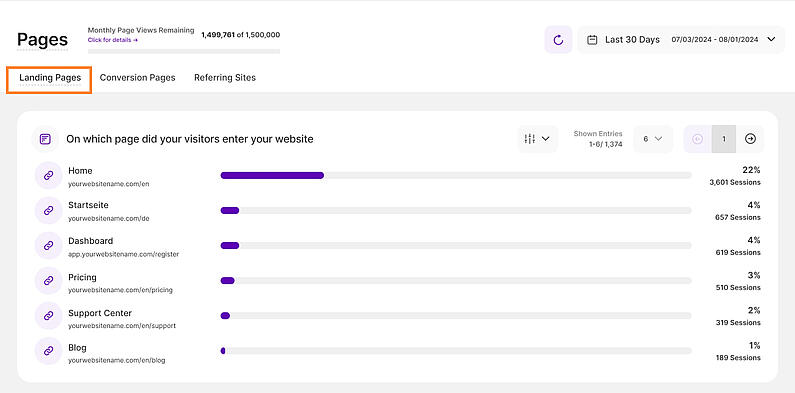Open the filter settings sliders dropdown
This screenshot has height=393, width=795.
click(x=537, y=139)
